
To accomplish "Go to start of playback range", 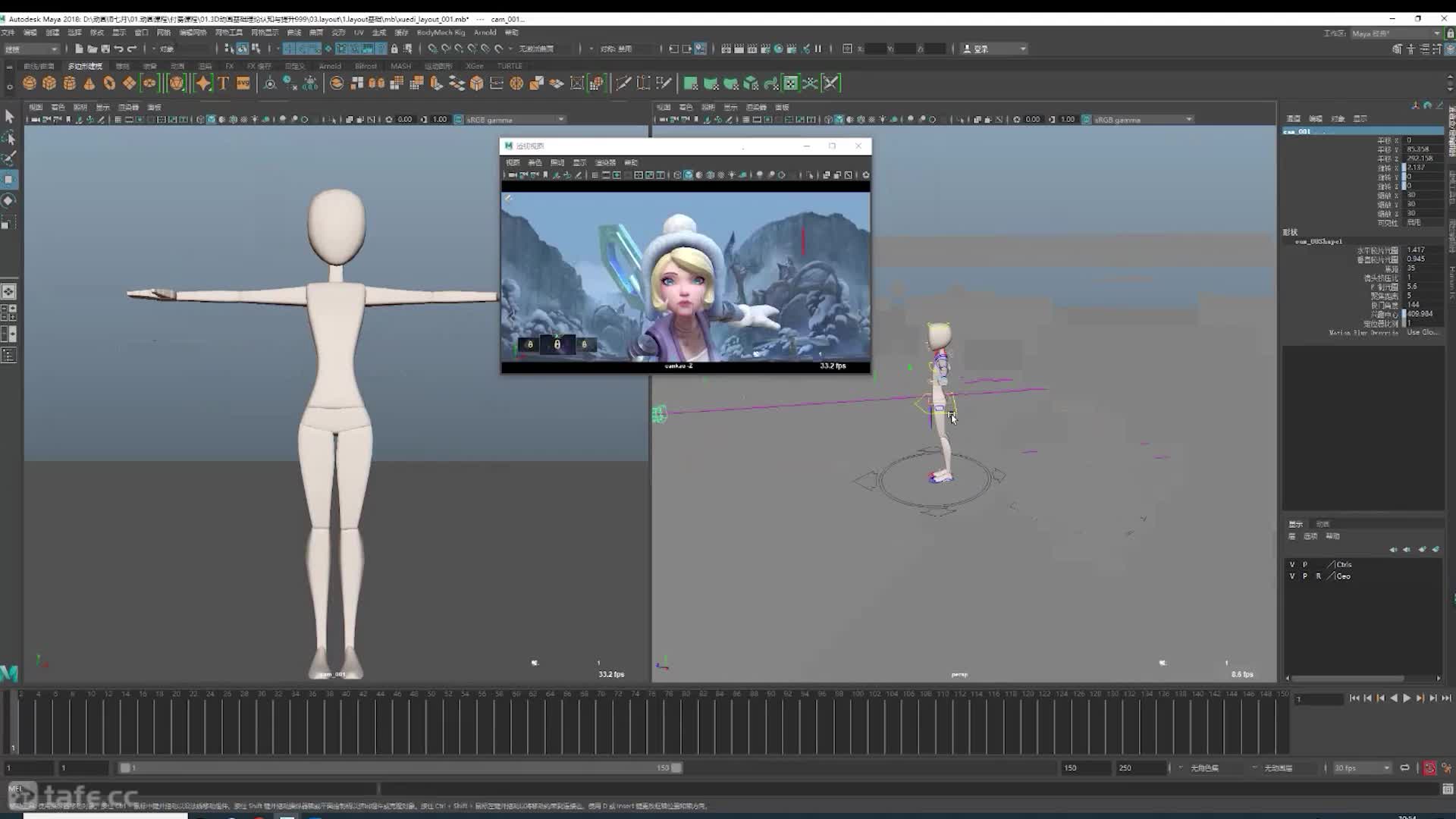I will click(x=1354, y=698).
